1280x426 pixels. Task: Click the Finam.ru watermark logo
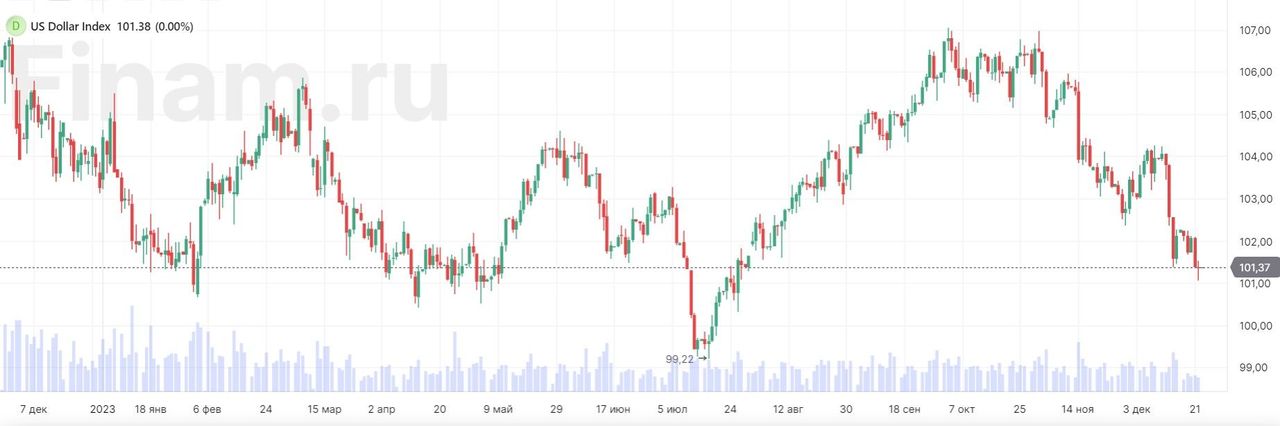(230, 88)
